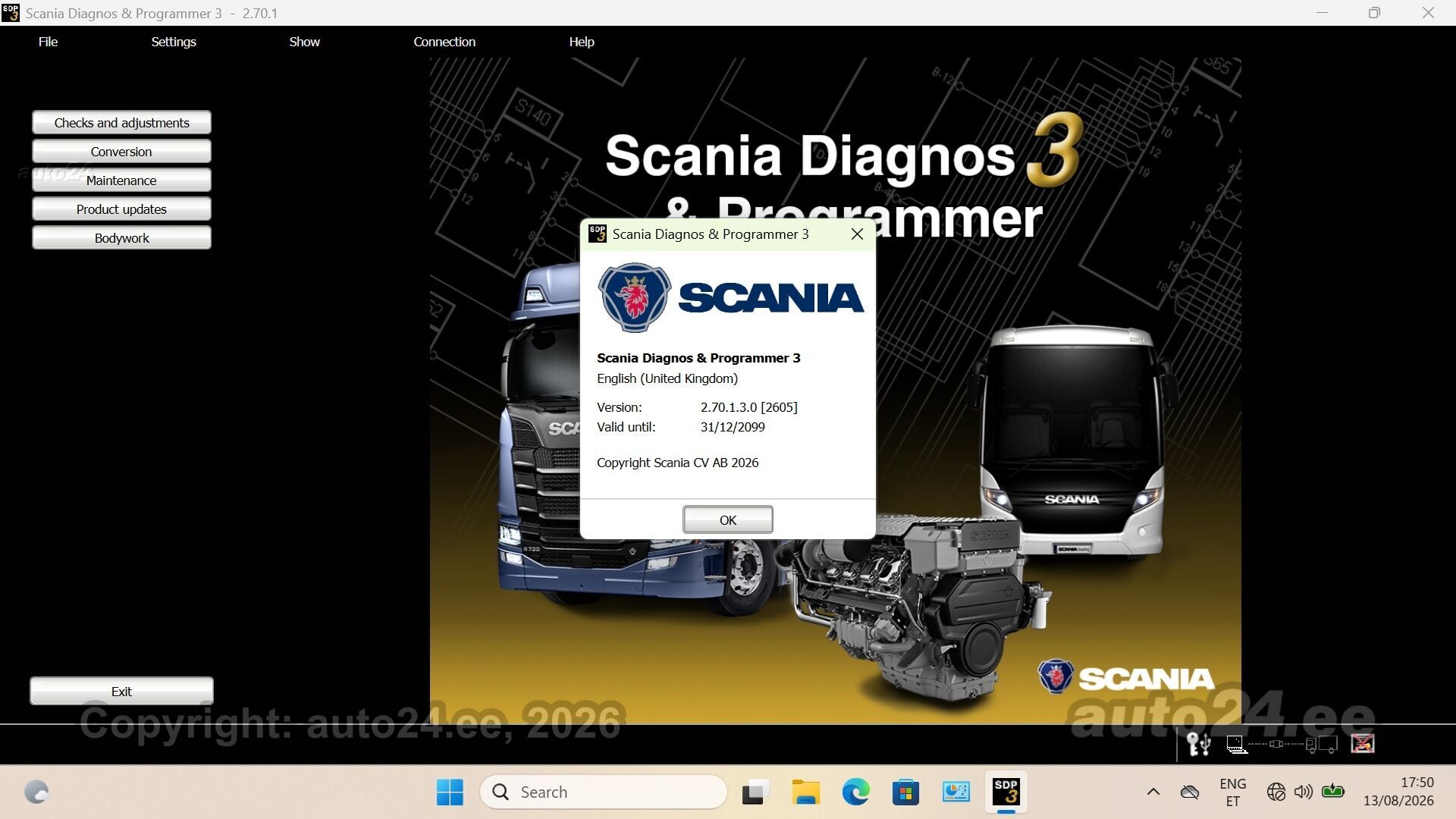Open the Maintenance section
1456x819 pixels.
click(x=121, y=180)
